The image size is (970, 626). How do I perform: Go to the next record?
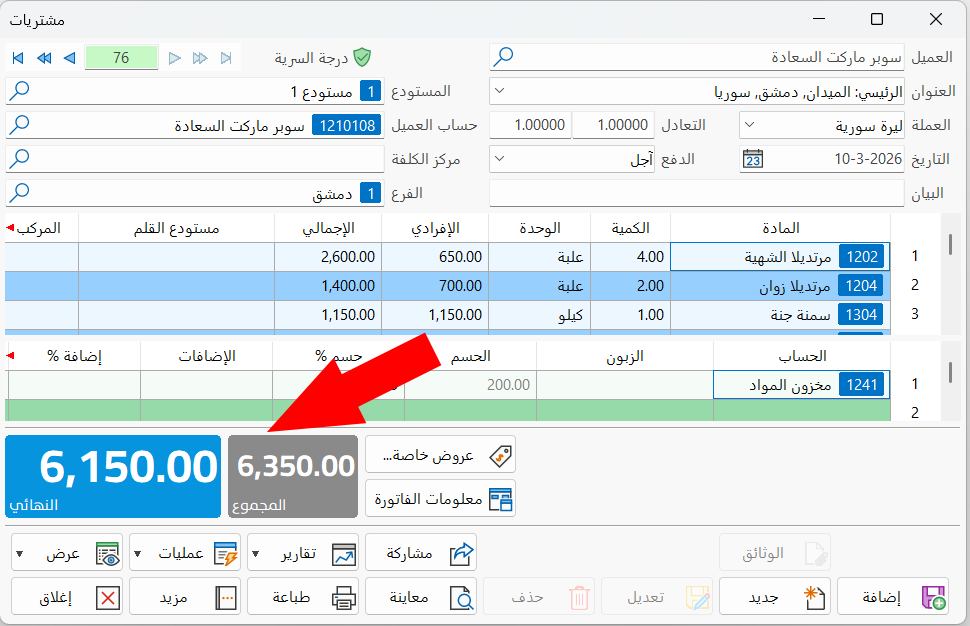pyautogui.click(x=175, y=58)
